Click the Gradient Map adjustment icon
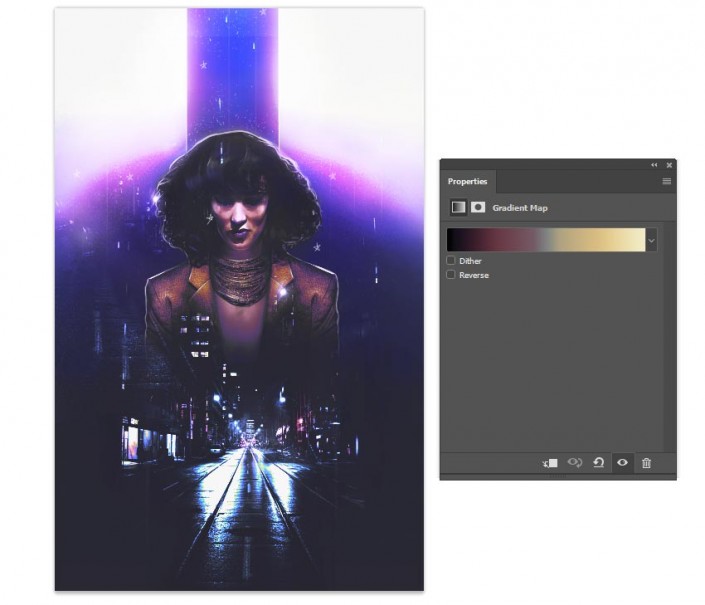This screenshot has width=705, height=605. (458, 207)
